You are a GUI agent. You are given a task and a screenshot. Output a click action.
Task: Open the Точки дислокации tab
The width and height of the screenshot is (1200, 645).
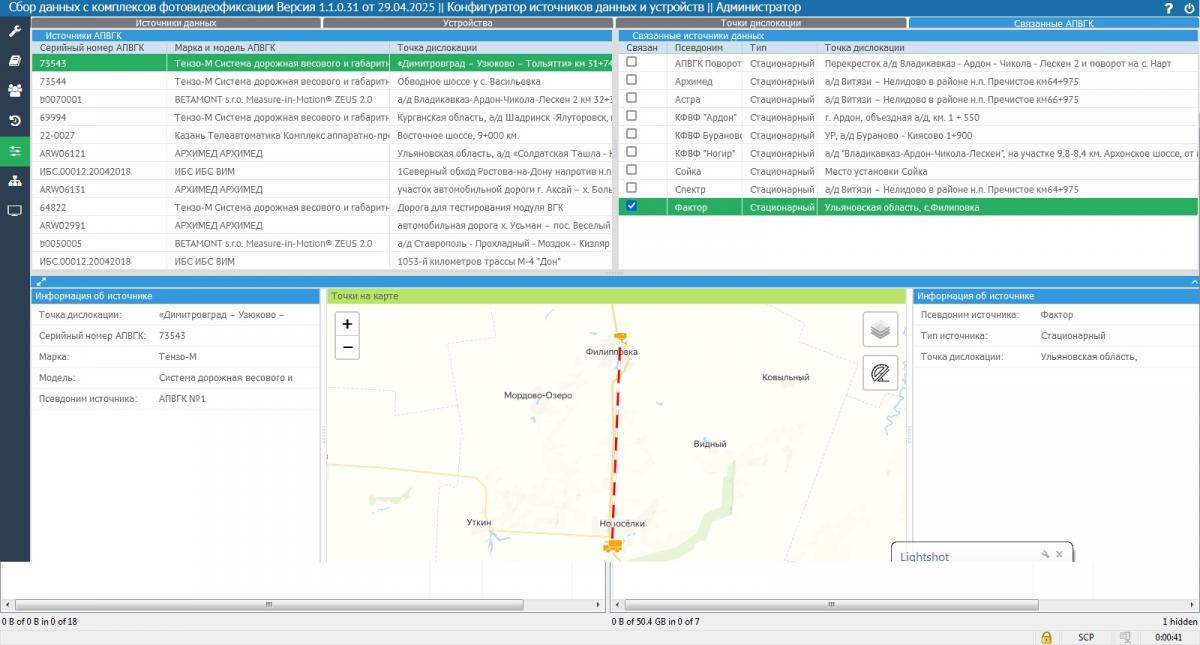(x=760, y=22)
